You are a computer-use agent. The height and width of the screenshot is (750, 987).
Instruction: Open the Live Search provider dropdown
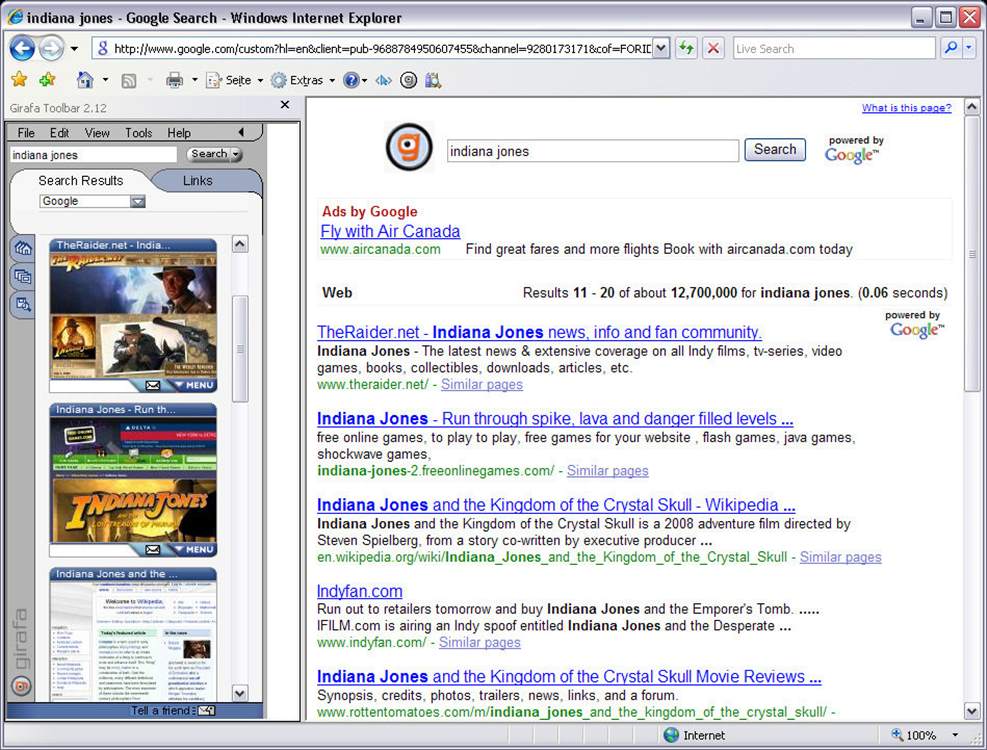click(969, 48)
